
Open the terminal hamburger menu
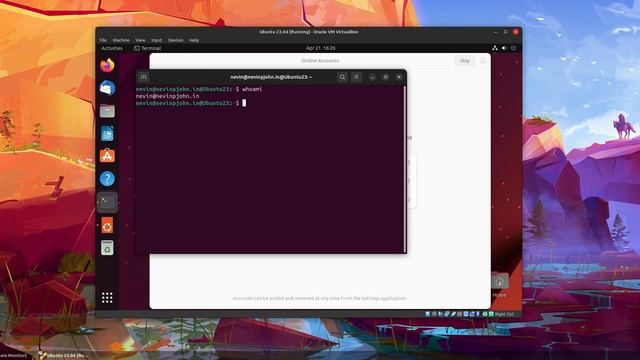(356, 77)
